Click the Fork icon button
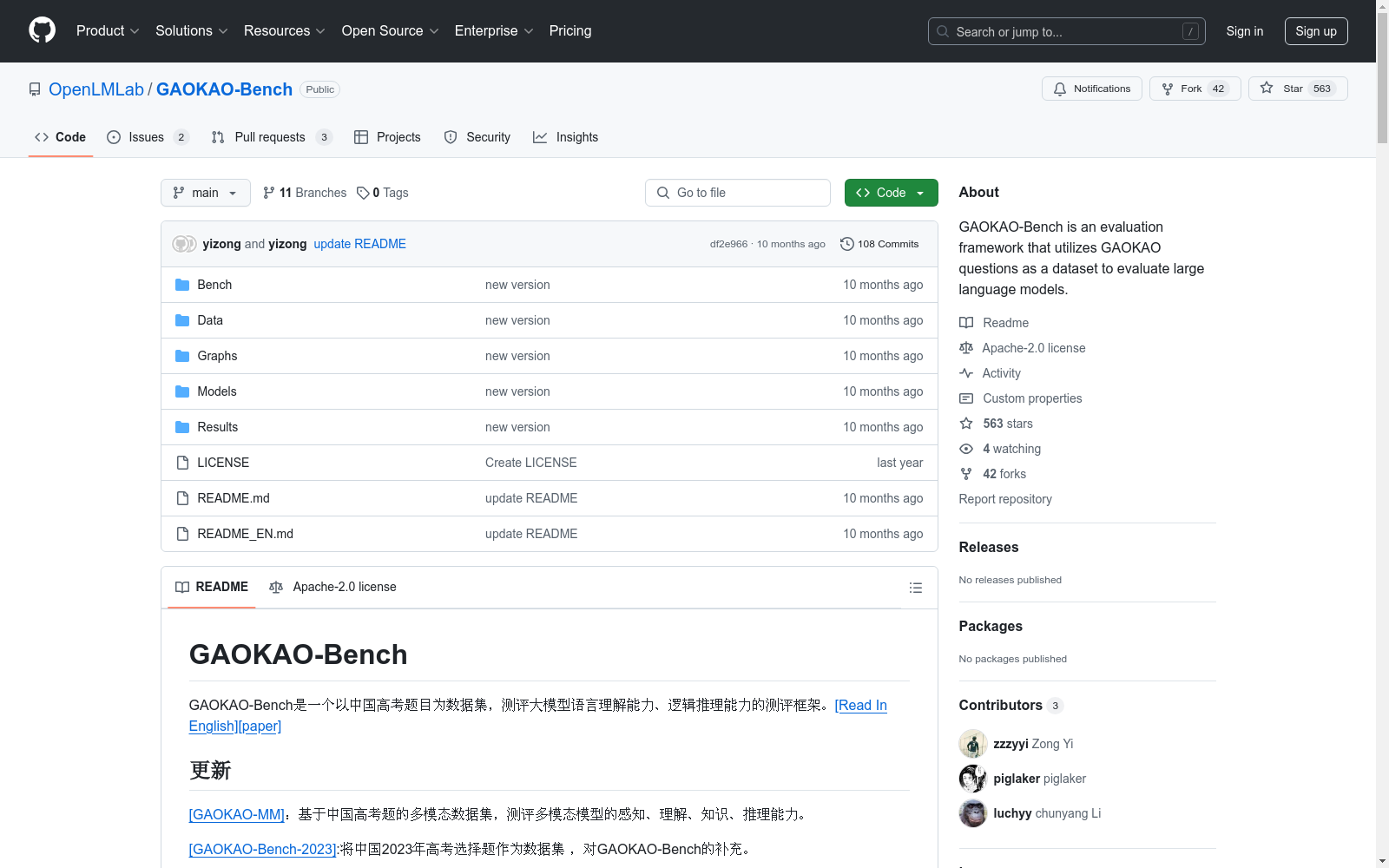The image size is (1389, 868). [1168, 89]
